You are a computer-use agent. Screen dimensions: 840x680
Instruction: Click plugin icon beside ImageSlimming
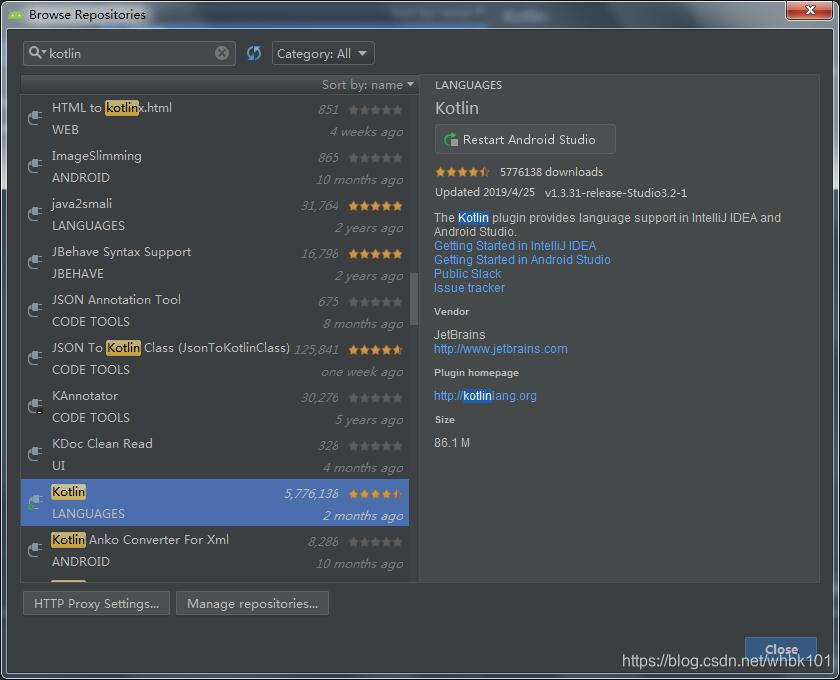[x=35, y=166]
